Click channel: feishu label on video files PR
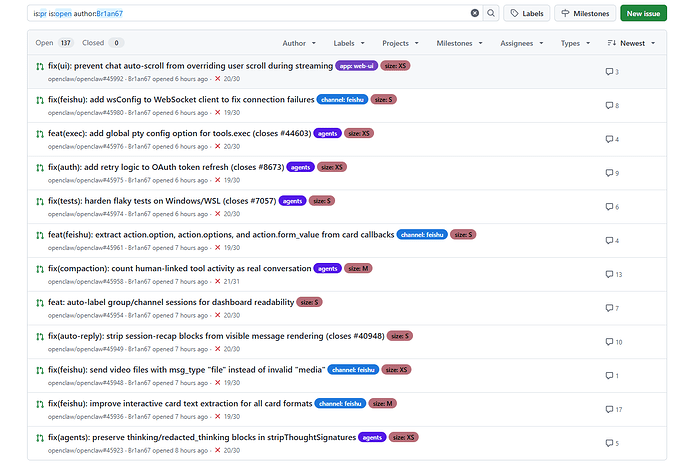This screenshot has width=690, height=463. click(353, 370)
